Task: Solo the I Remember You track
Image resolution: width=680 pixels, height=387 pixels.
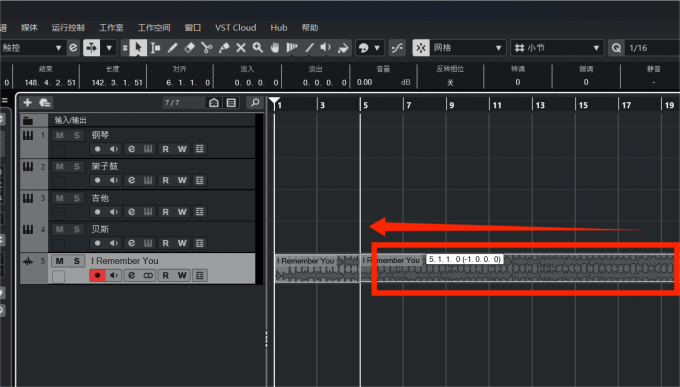Action: click(x=76, y=261)
